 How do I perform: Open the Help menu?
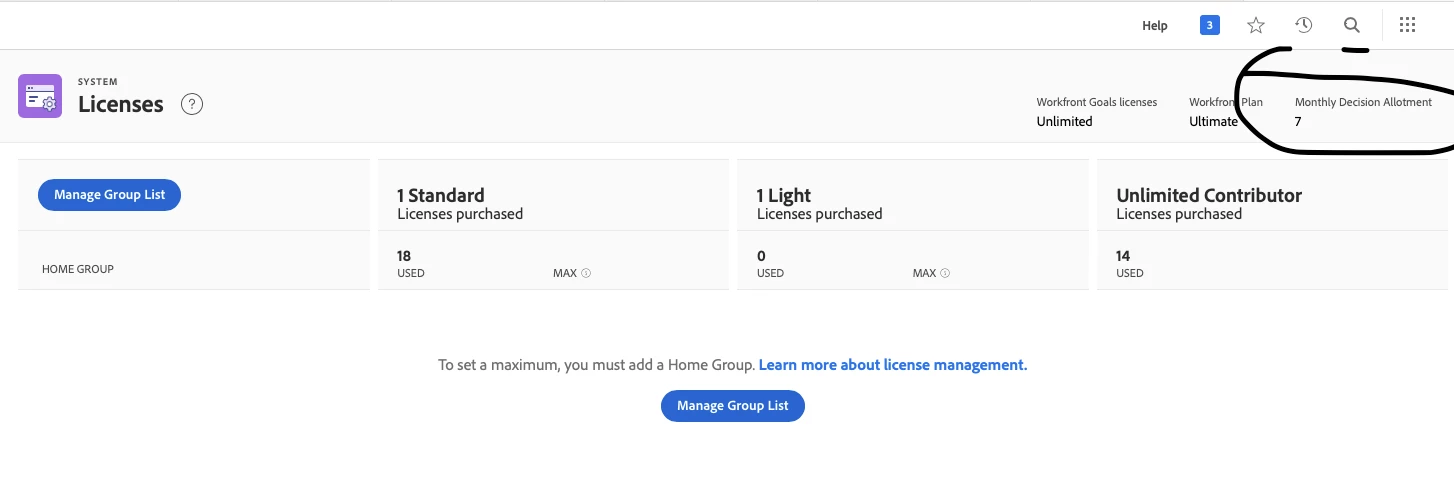click(x=1154, y=26)
